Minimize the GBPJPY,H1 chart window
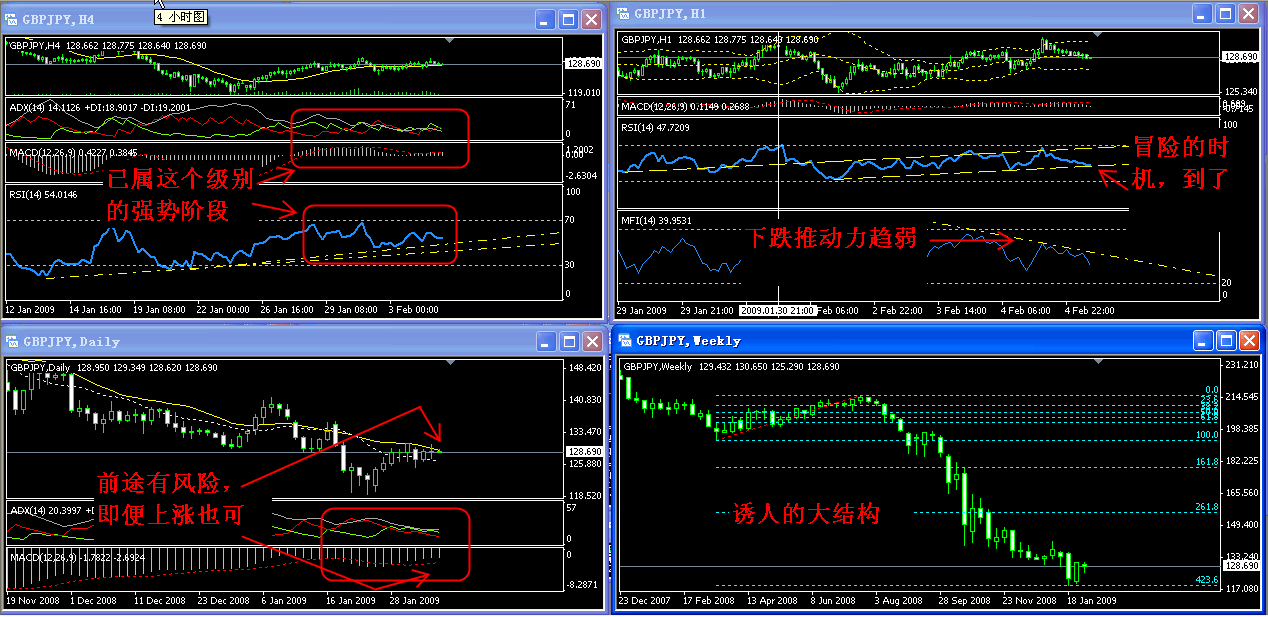1268x617 pixels. click(1202, 13)
